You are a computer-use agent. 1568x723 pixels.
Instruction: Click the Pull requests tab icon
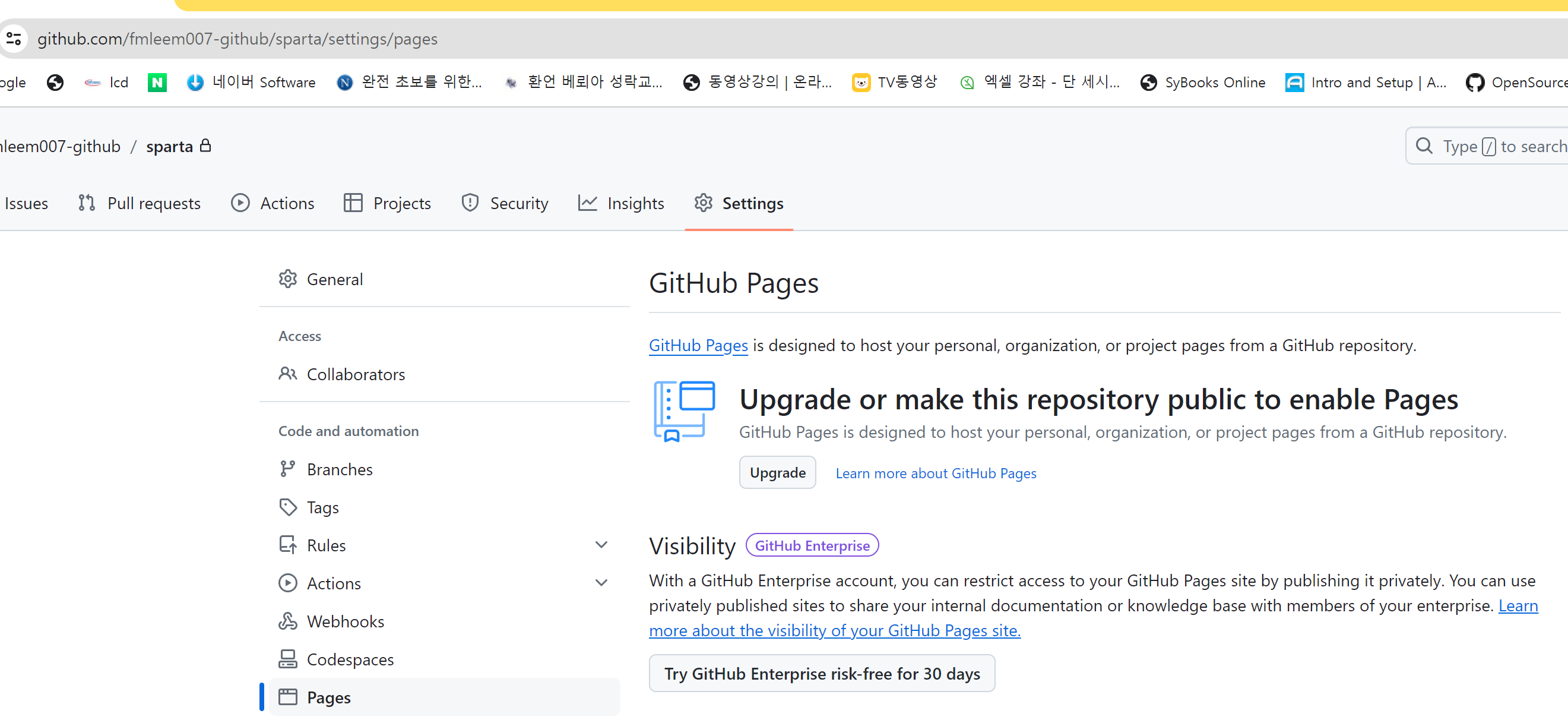pyautogui.click(x=87, y=203)
